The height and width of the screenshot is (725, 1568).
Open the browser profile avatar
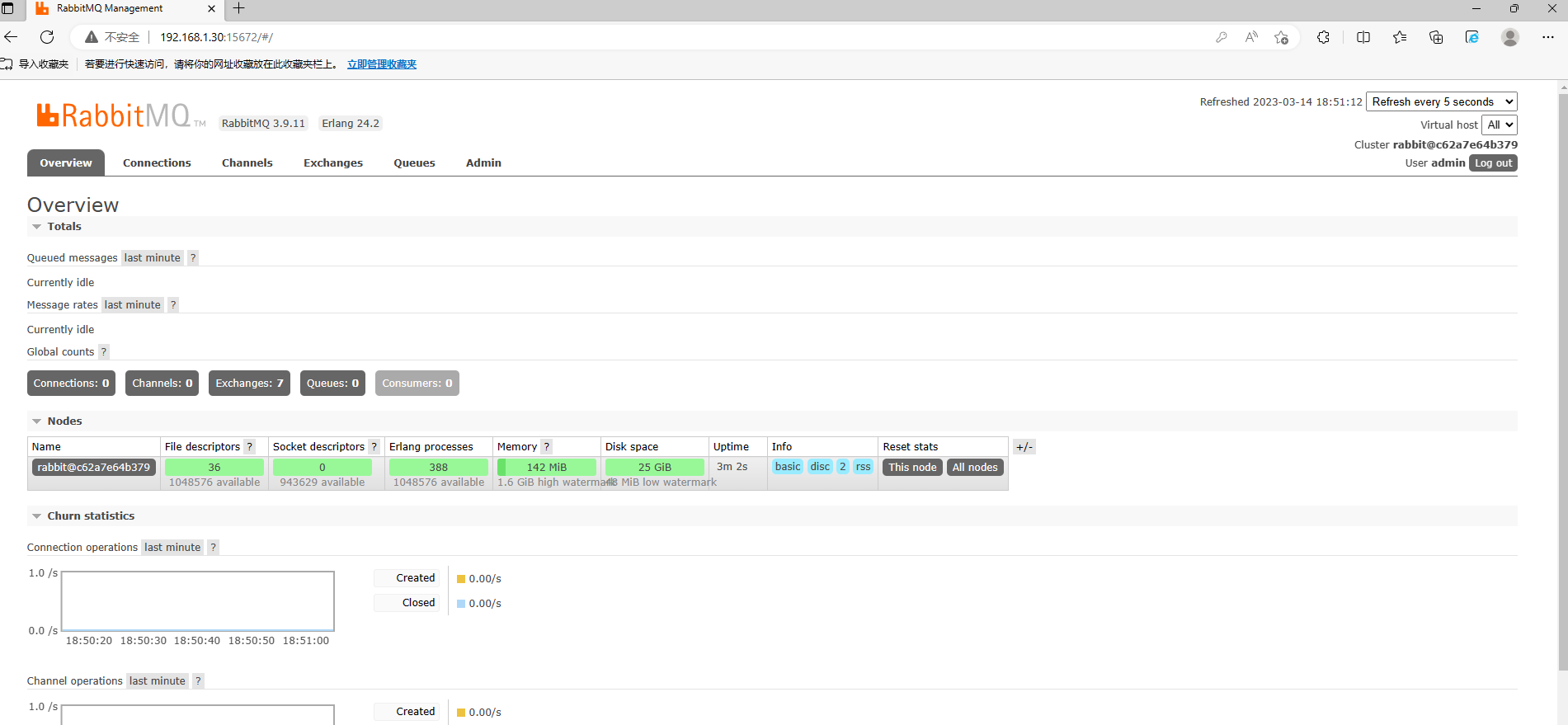click(1510, 37)
